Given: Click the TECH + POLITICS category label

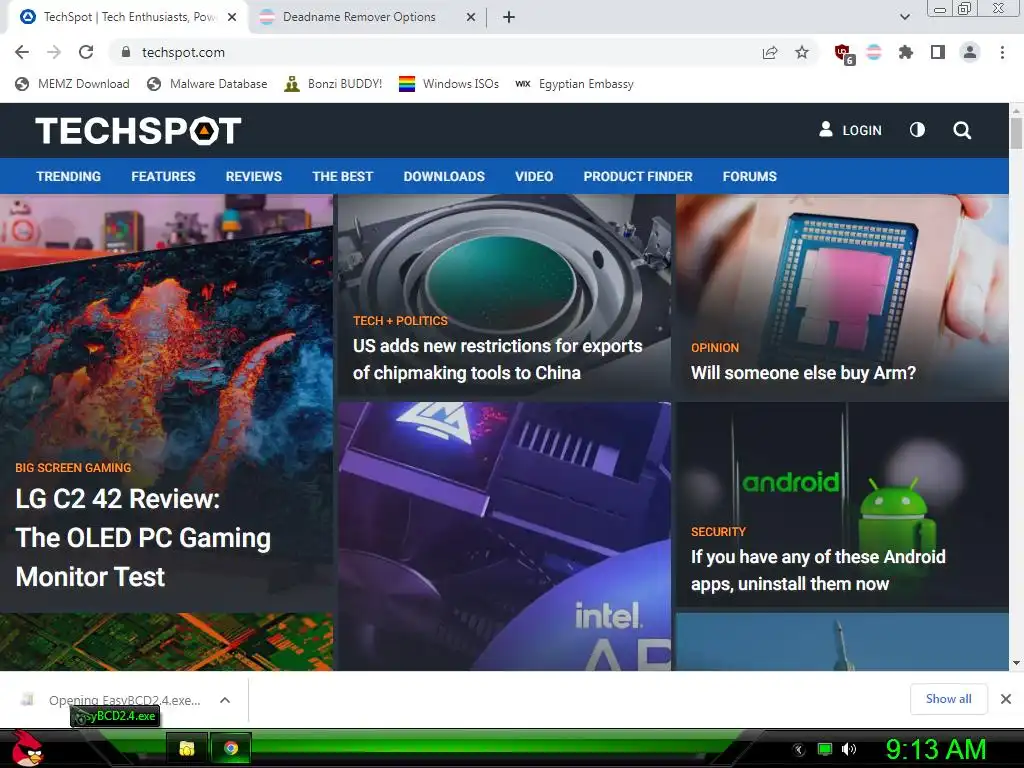Looking at the screenshot, I should click(x=400, y=321).
